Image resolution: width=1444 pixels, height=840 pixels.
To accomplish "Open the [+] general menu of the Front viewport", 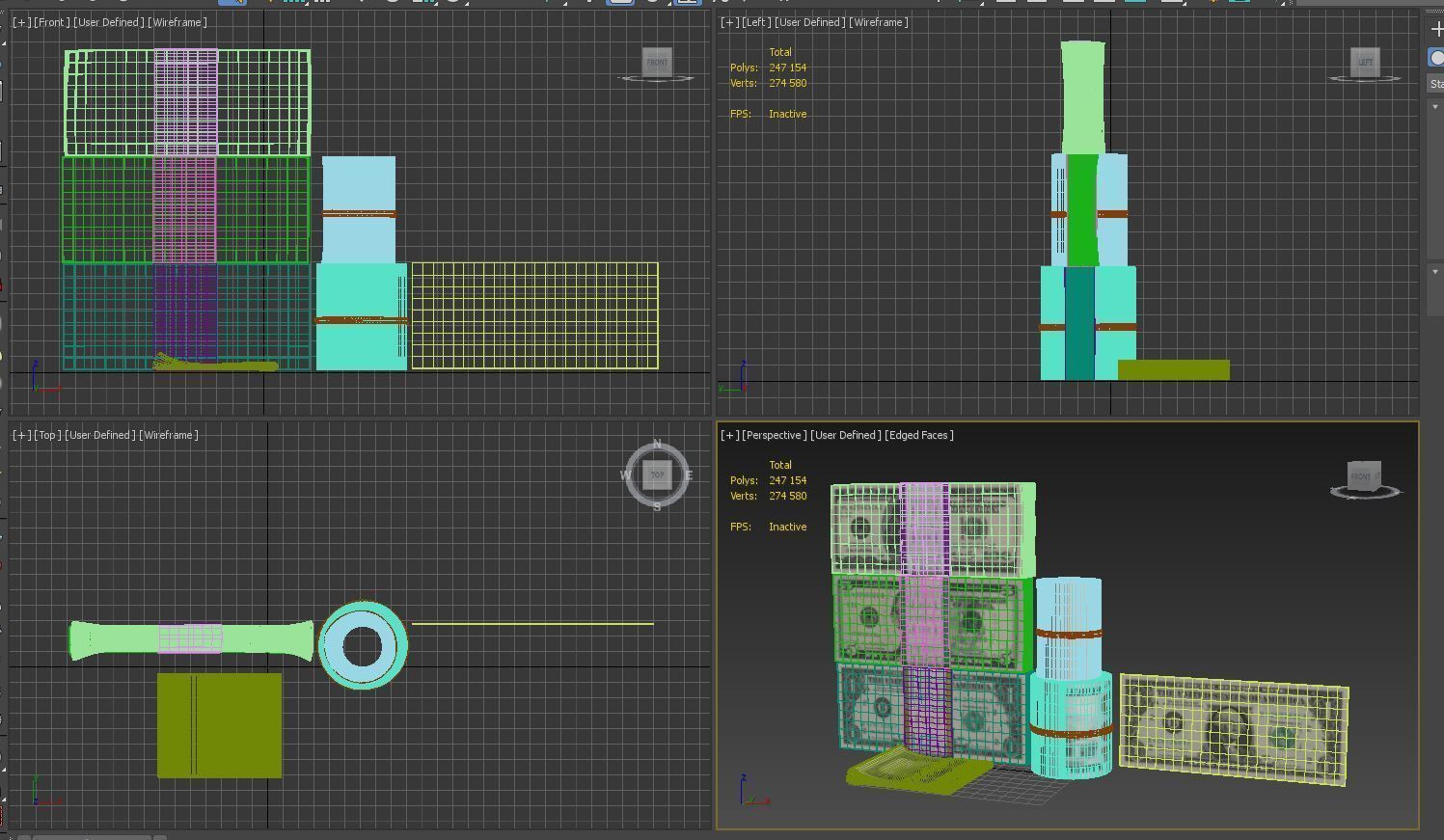I will coord(21,22).
